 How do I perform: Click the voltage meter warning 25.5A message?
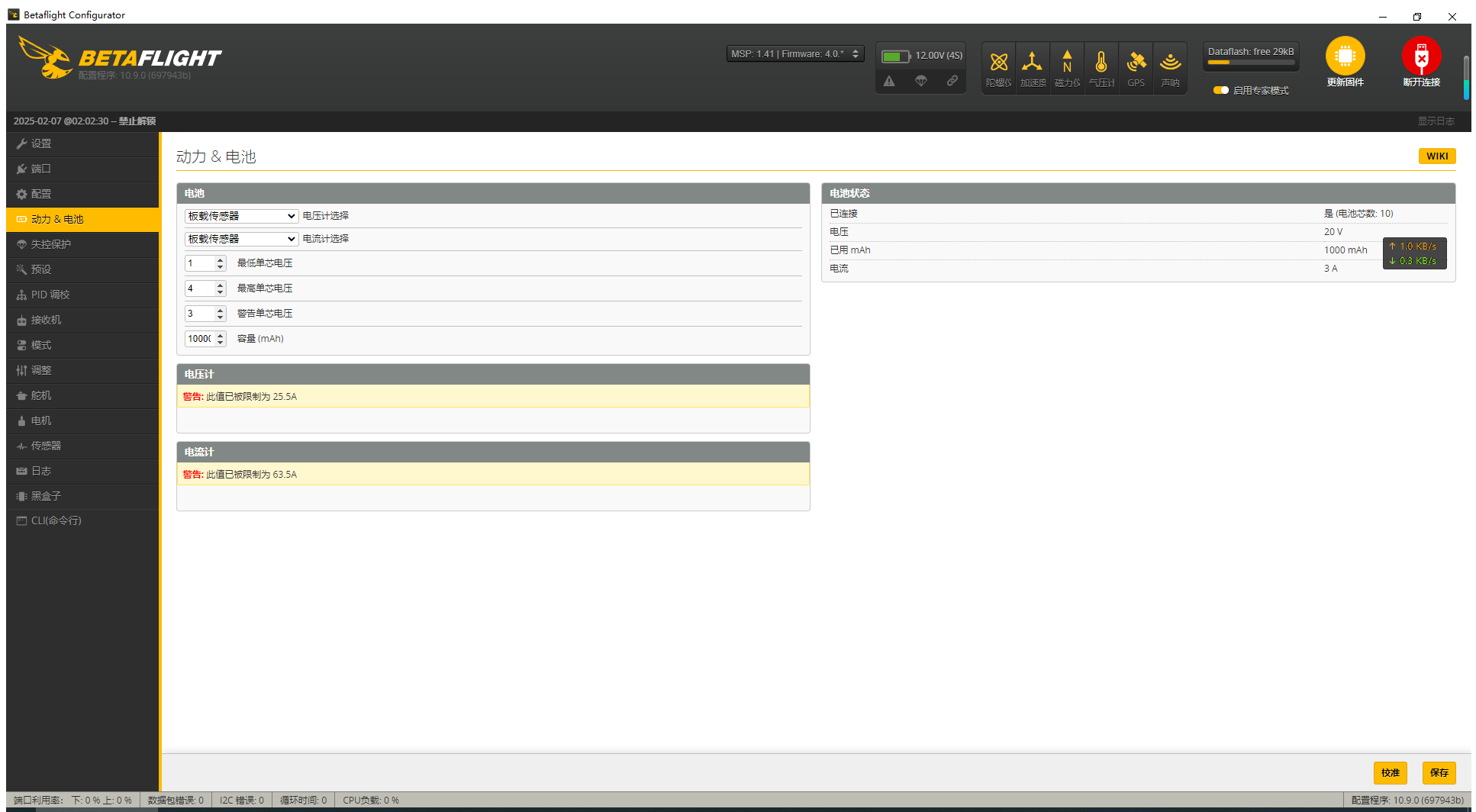coord(493,397)
